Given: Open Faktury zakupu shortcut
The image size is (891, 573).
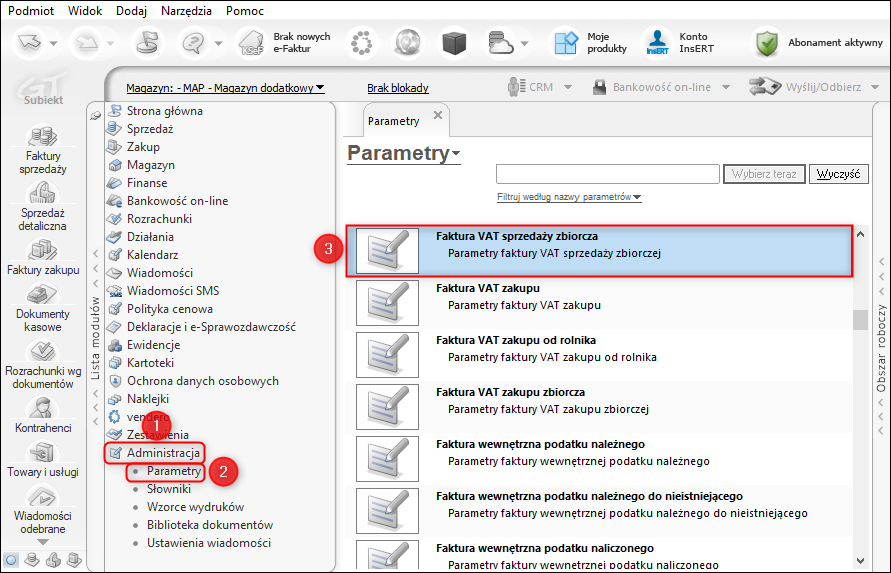Looking at the screenshot, I should pos(43,258).
